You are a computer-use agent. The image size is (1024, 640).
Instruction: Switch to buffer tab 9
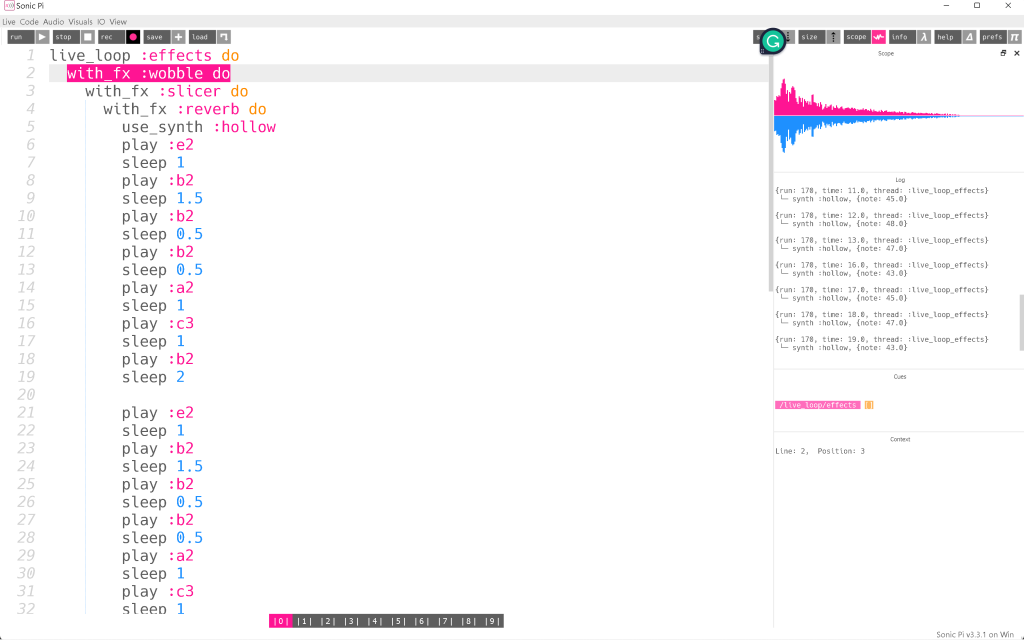pos(492,621)
